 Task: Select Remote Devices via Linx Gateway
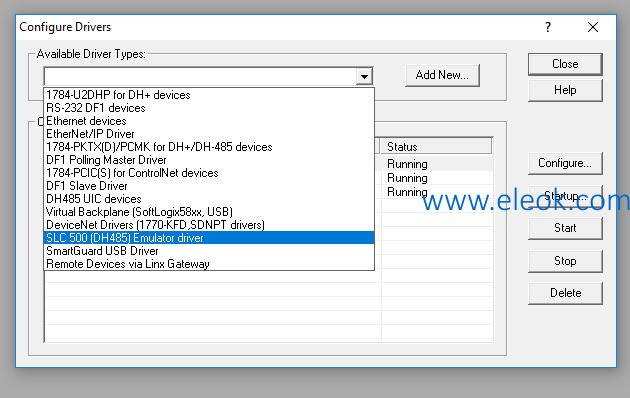(x=209, y=264)
